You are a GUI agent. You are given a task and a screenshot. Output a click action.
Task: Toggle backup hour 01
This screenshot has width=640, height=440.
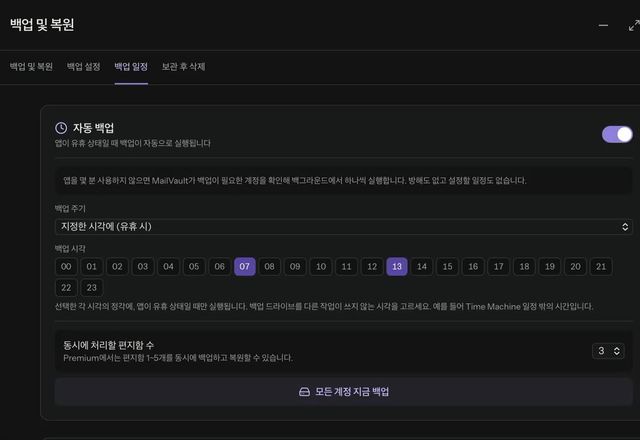91,267
